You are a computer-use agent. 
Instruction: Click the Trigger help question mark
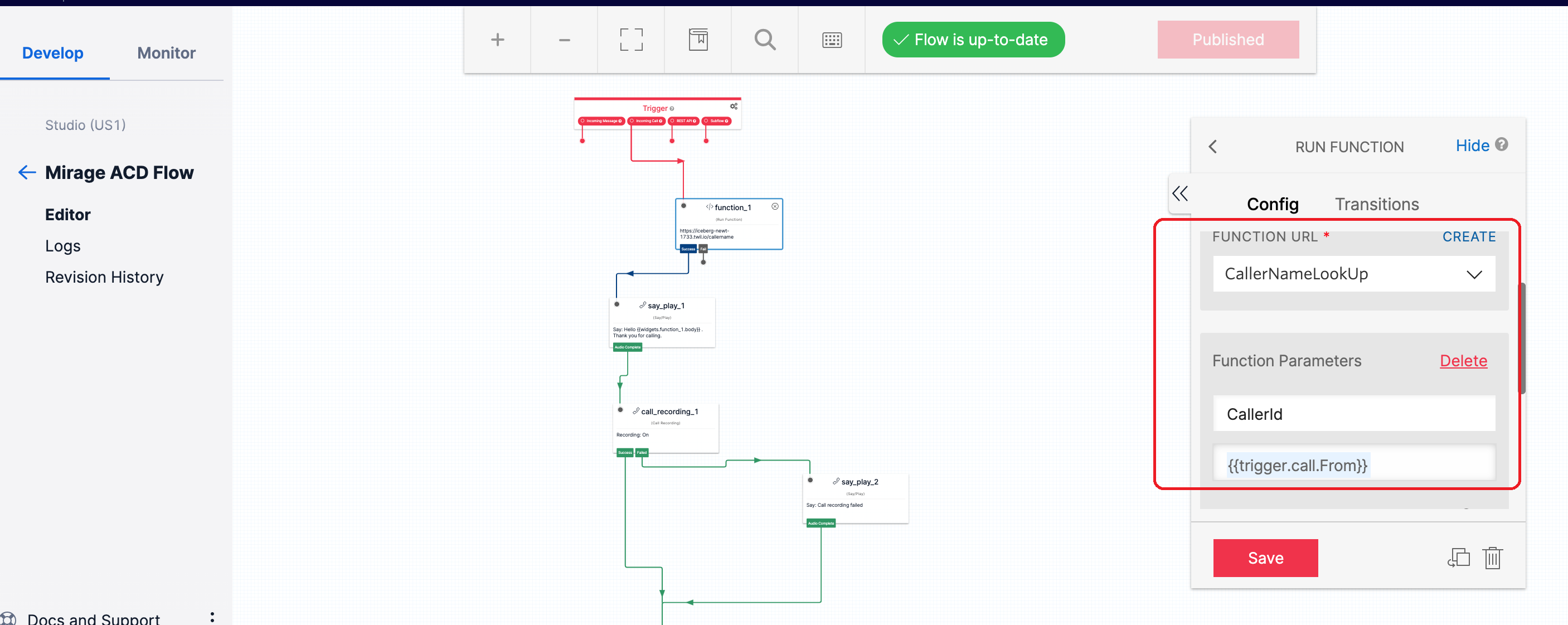(x=672, y=109)
